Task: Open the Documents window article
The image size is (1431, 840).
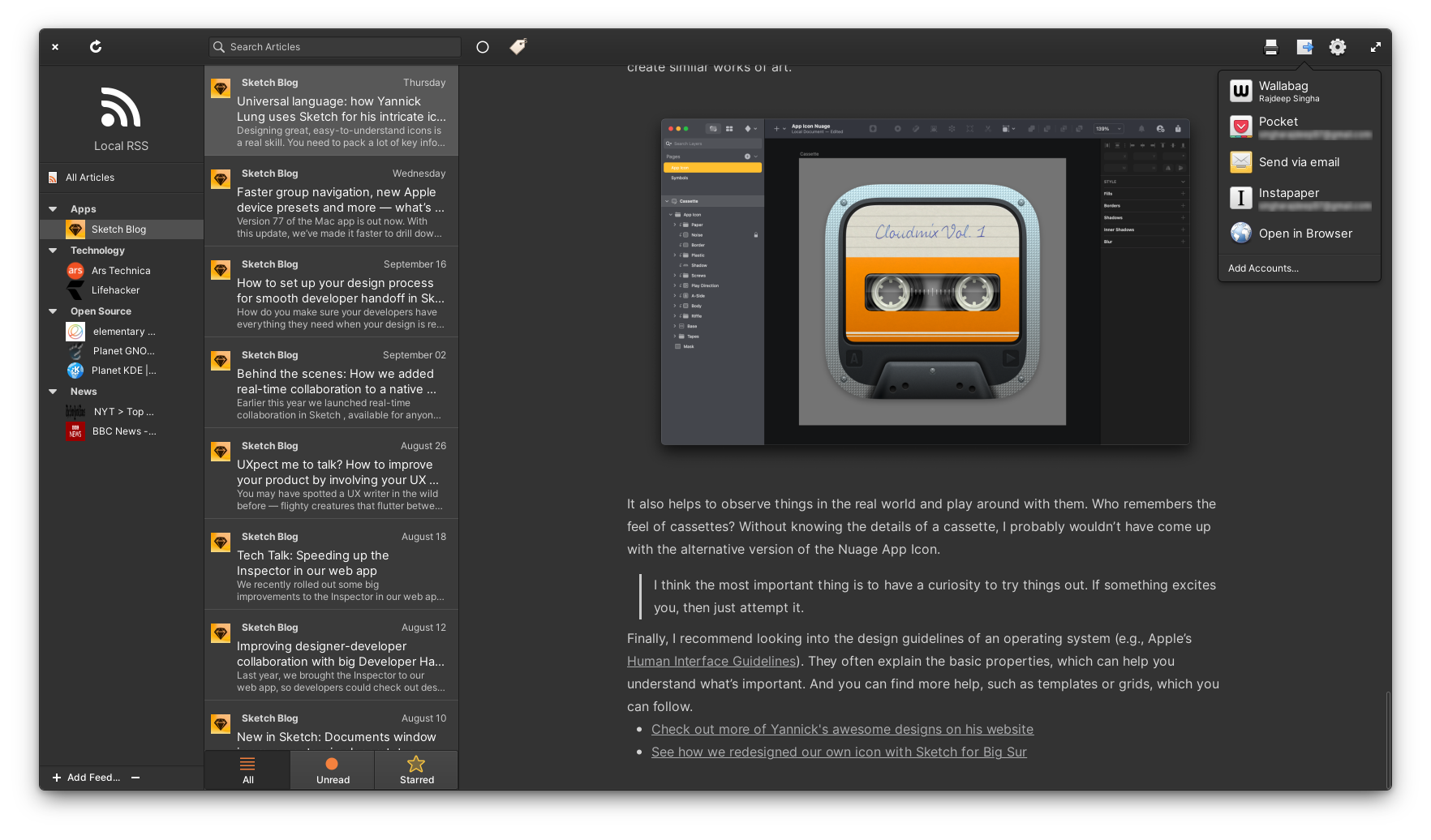Action: [331, 726]
